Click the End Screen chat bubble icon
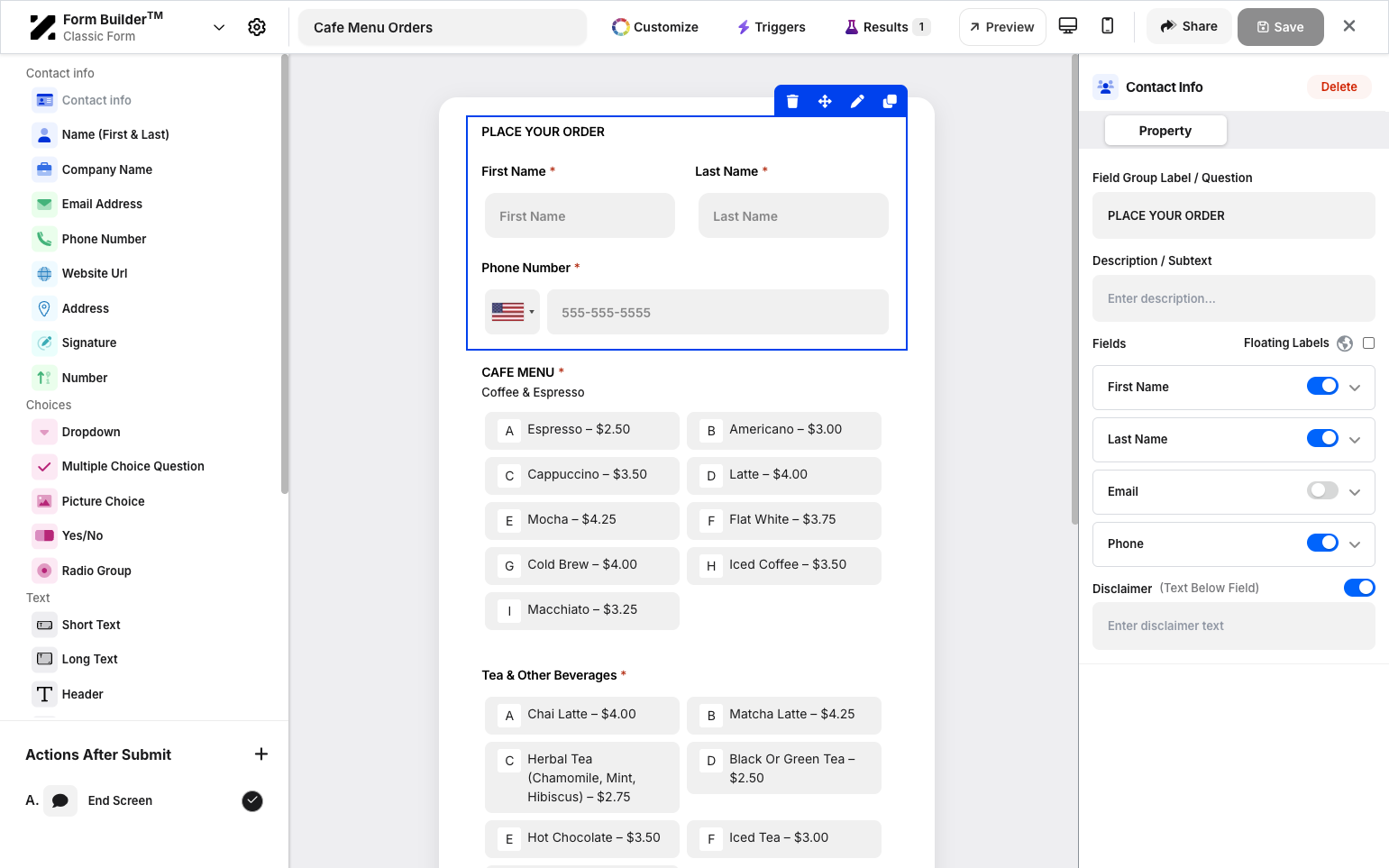 [x=60, y=800]
